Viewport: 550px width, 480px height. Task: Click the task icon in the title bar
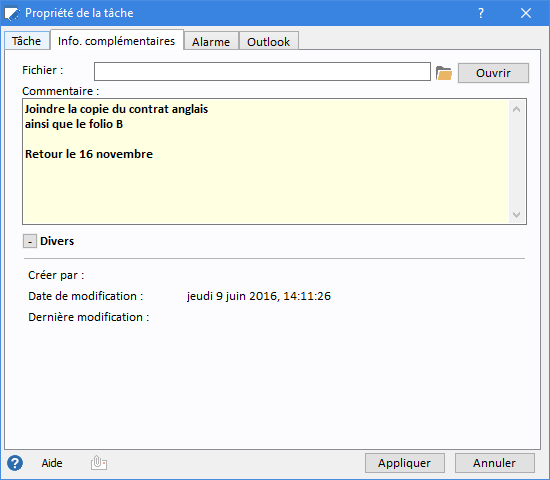[x=12, y=13]
